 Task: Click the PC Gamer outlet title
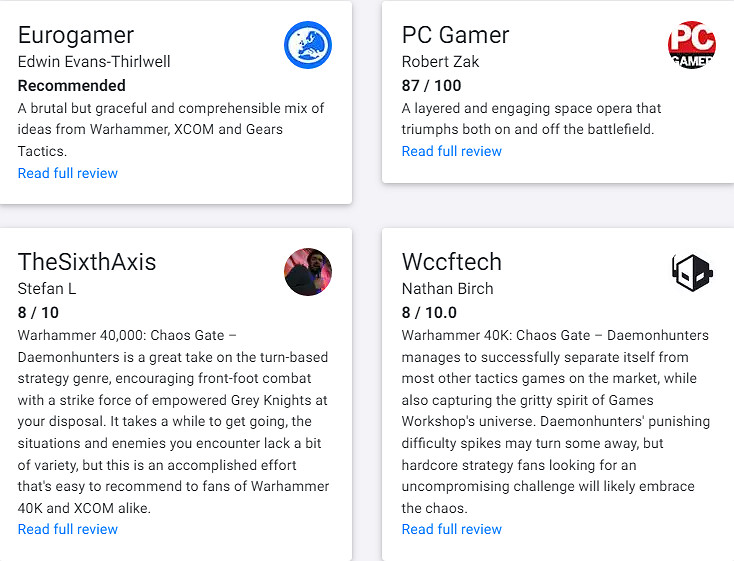point(456,35)
